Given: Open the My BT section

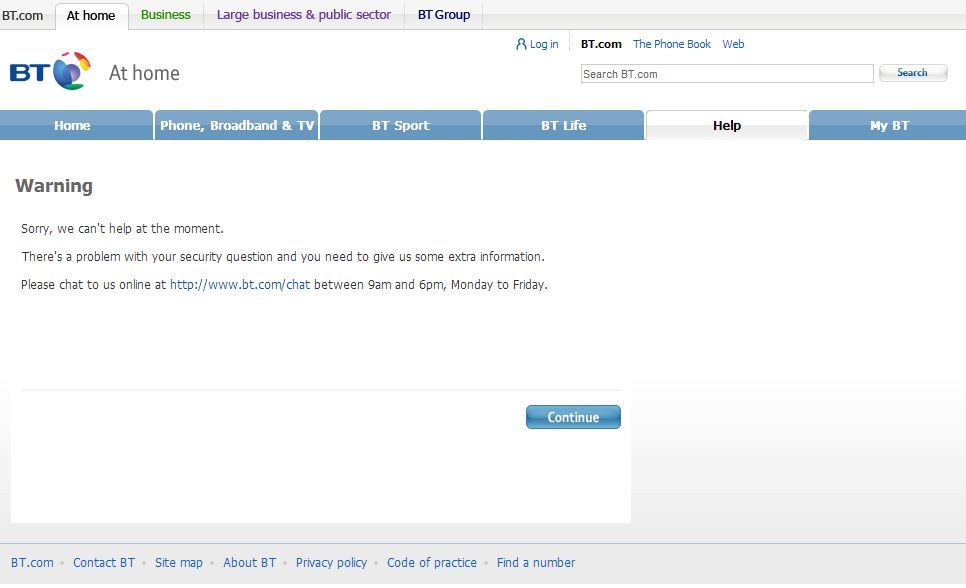Looking at the screenshot, I should (888, 125).
